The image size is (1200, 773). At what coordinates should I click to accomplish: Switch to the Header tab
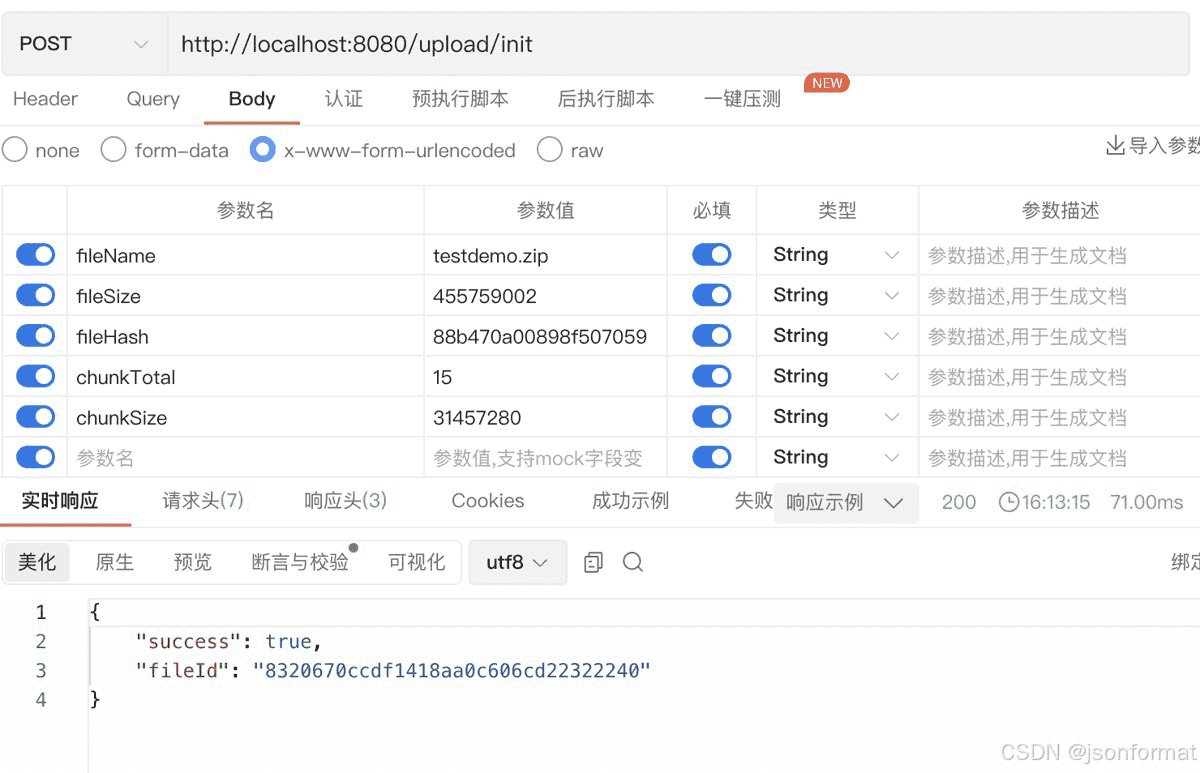[45, 99]
